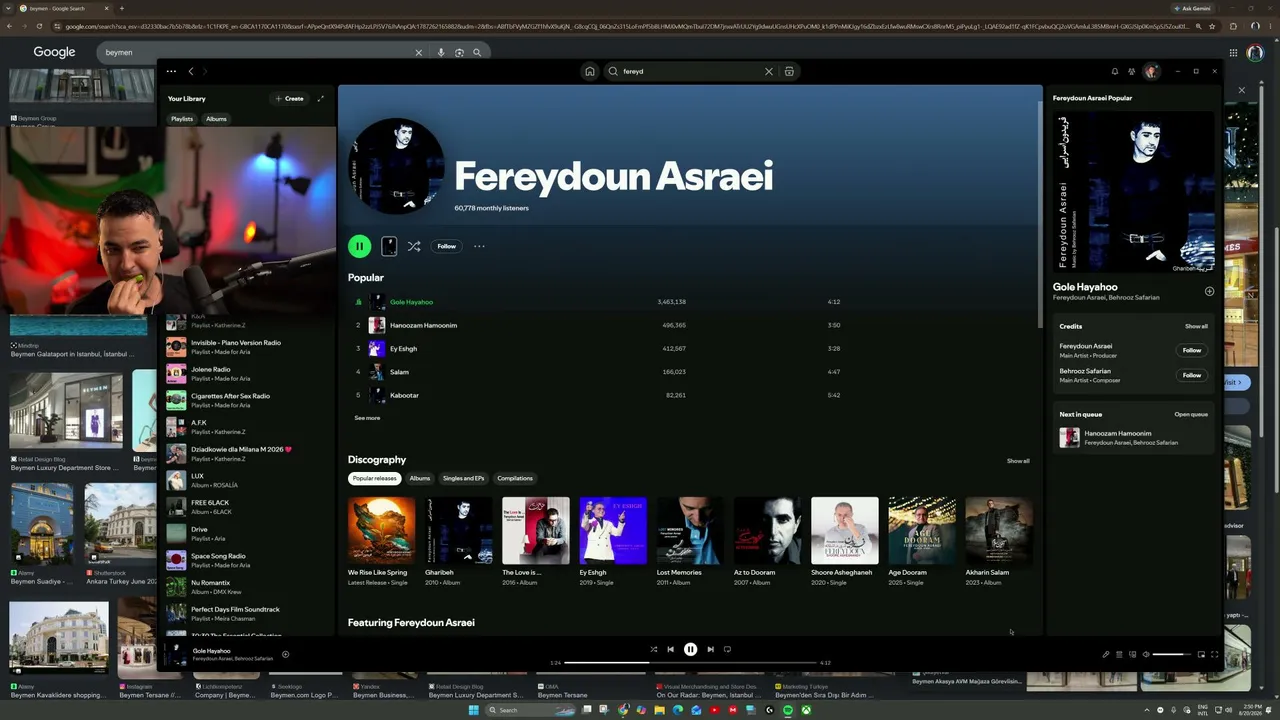Skip to previous track

point(671,649)
